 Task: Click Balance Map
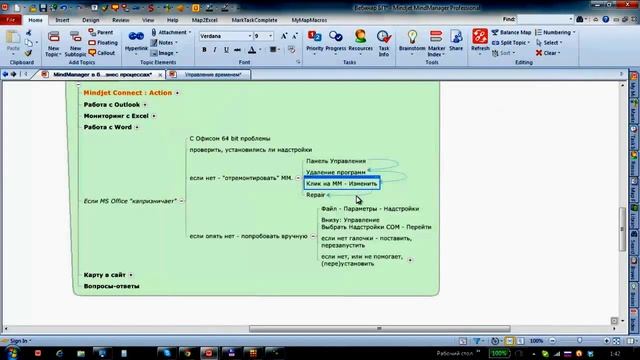[x=511, y=32]
